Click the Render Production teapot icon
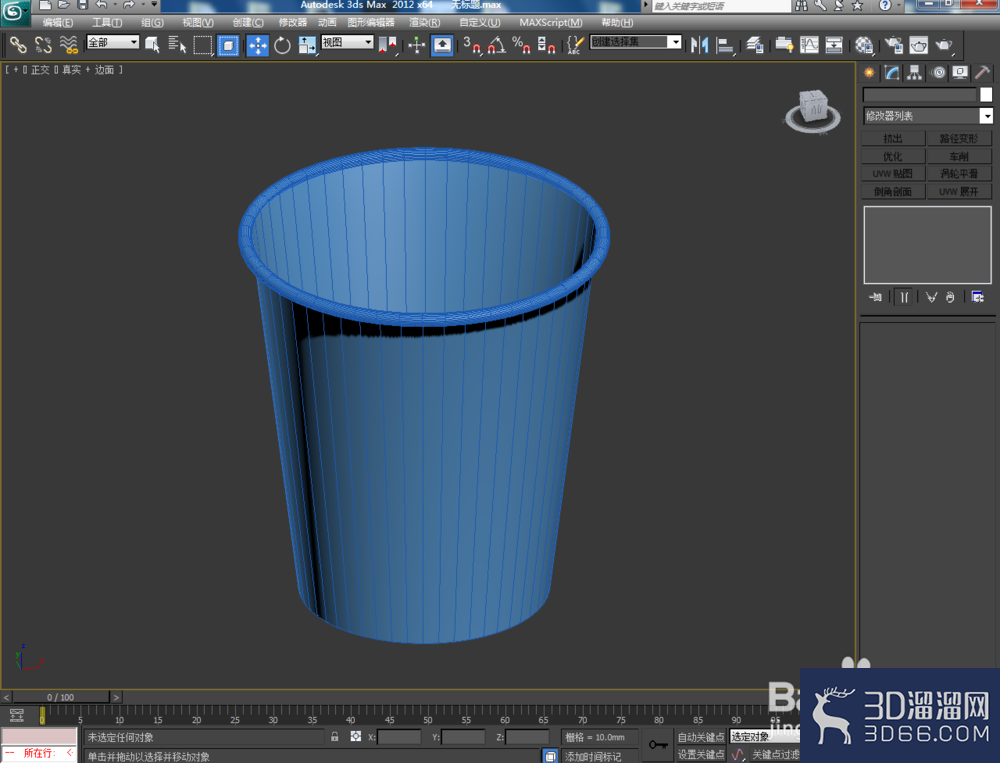The height and width of the screenshot is (763, 1000). [943, 45]
